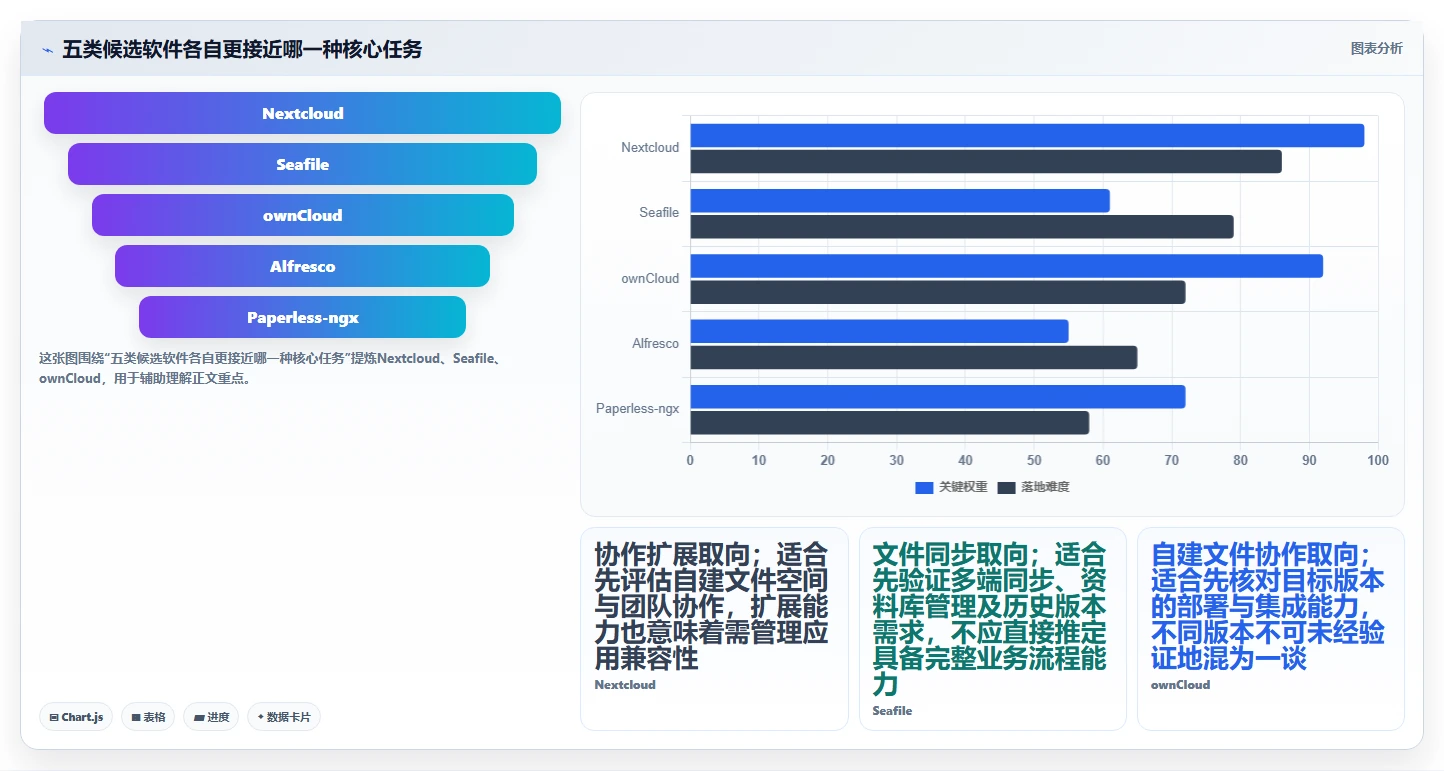Click the 数据卡片 tag chip
The width and height of the screenshot is (1444, 771).
tap(284, 717)
